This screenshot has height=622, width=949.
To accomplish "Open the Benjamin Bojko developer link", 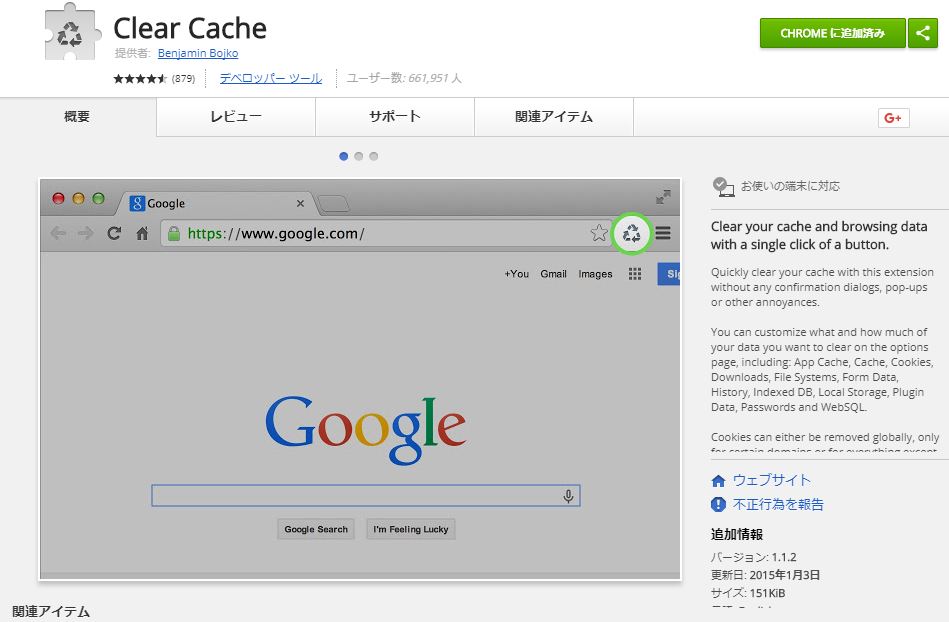I will point(198,53).
